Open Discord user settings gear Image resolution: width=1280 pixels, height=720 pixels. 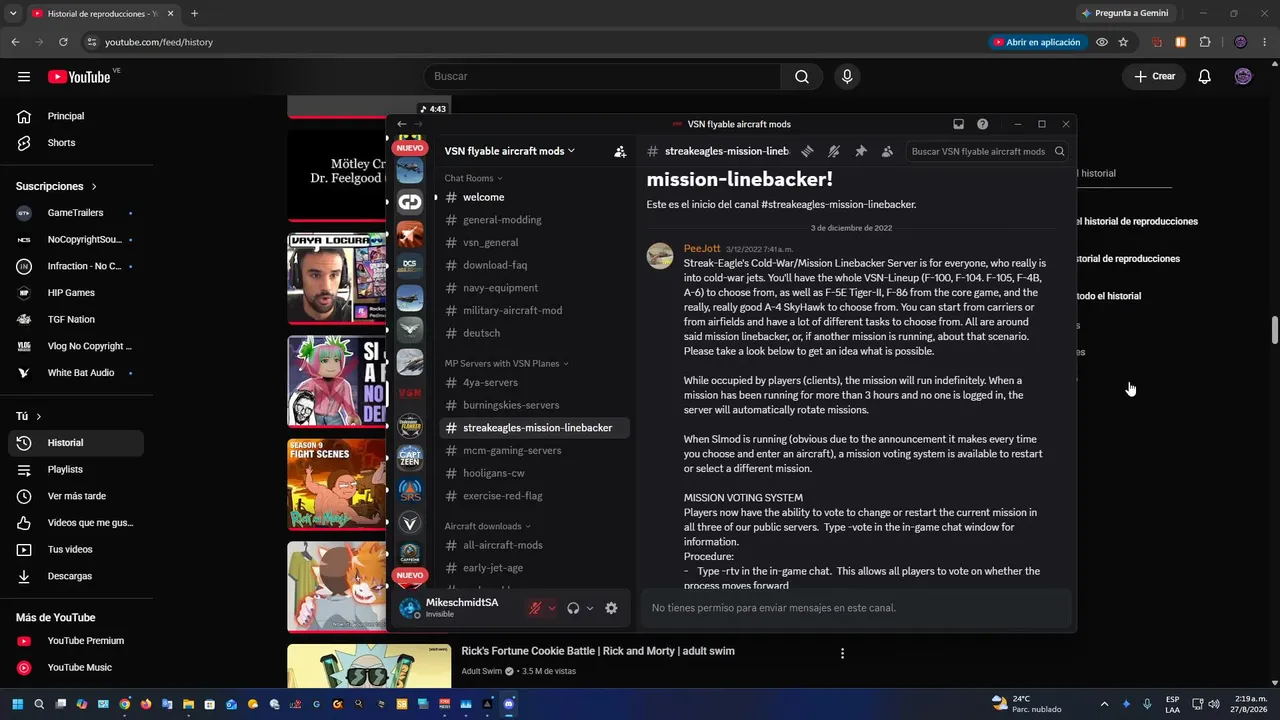[x=611, y=608]
